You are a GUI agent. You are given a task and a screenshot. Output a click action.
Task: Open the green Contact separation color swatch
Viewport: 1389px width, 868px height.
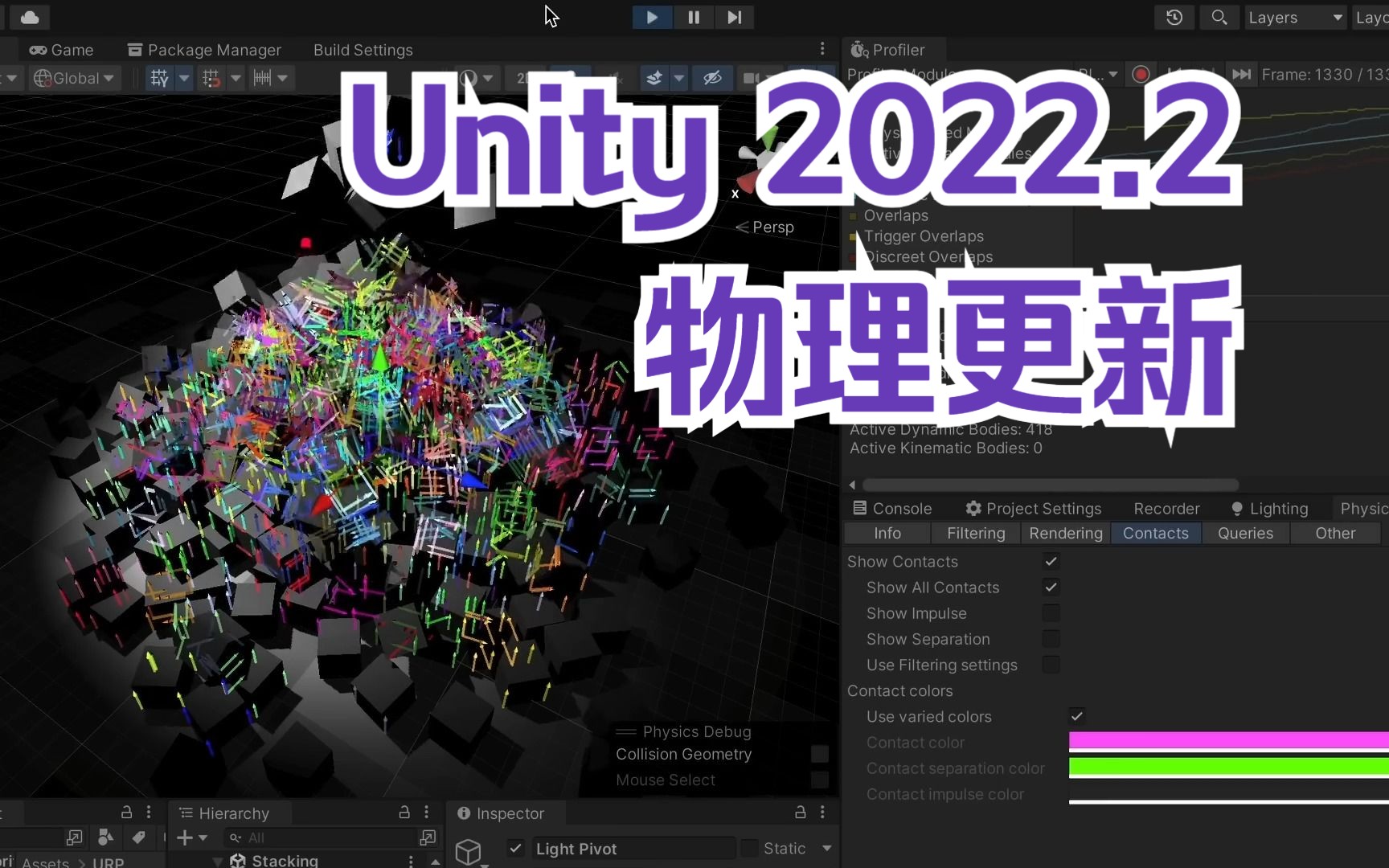point(1229,768)
